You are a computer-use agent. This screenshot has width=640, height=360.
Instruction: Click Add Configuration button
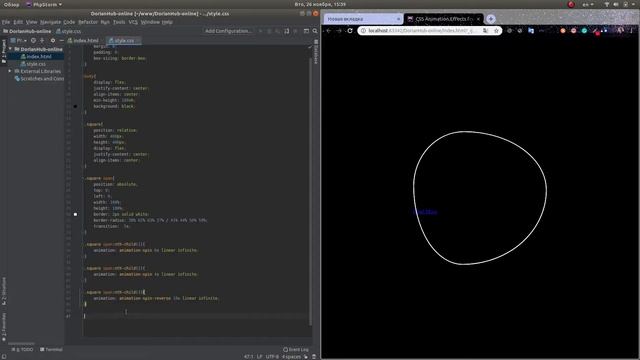pos(228,31)
